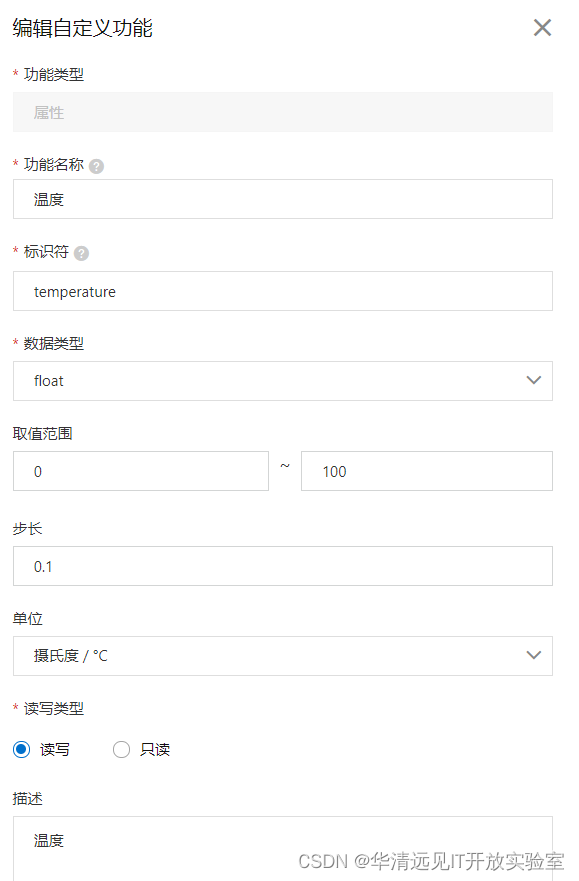This screenshot has width=579, height=881.
Task: Click inside the 描述 text area
Action: (x=282, y=848)
